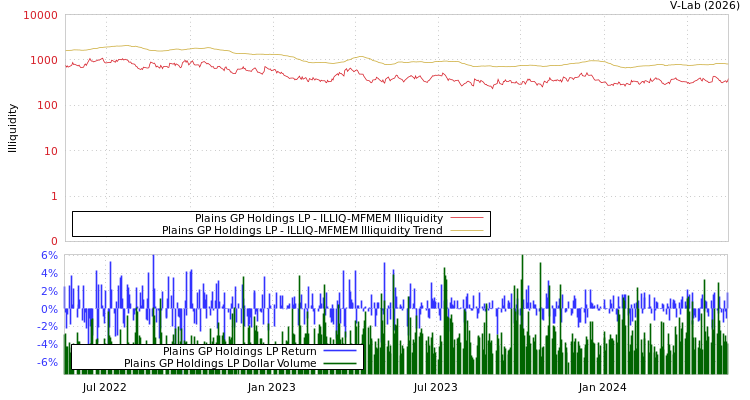Click the 2% tick label on lower chart
This screenshot has width=750, height=400.
[x=49, y=291]
